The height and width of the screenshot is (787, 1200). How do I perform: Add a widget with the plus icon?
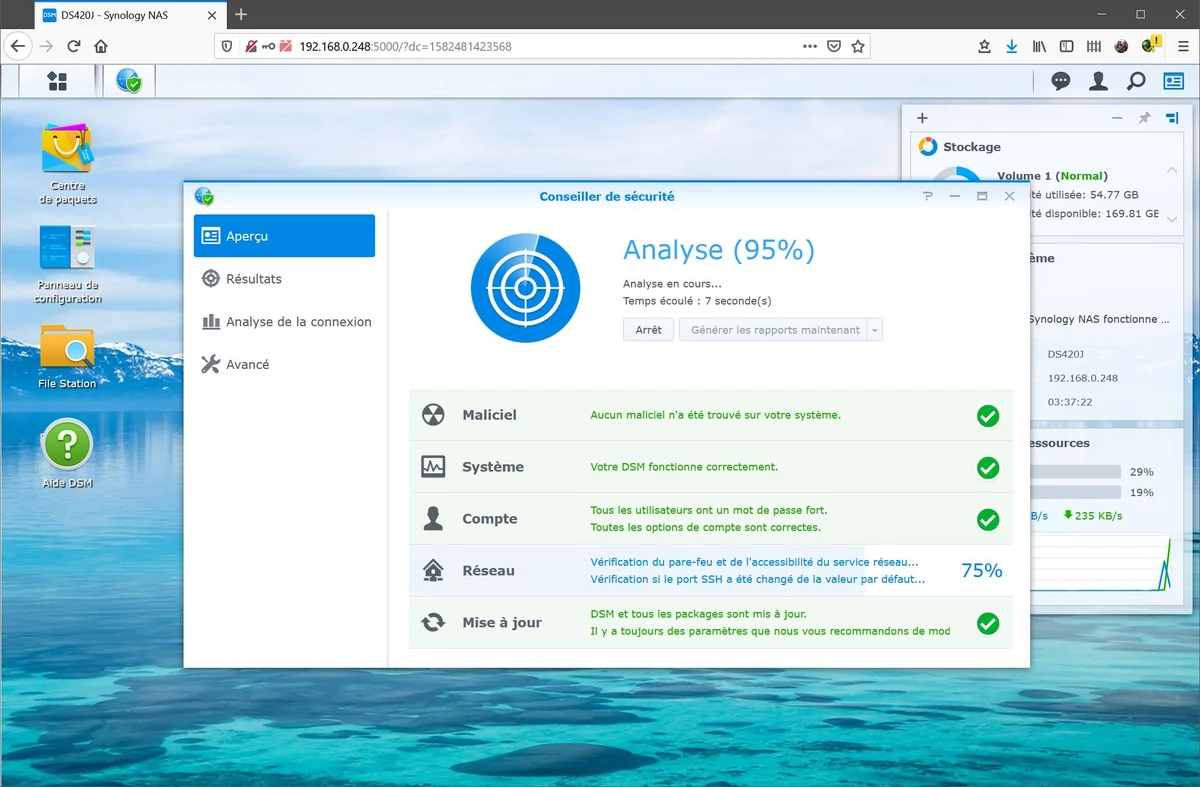922,118
